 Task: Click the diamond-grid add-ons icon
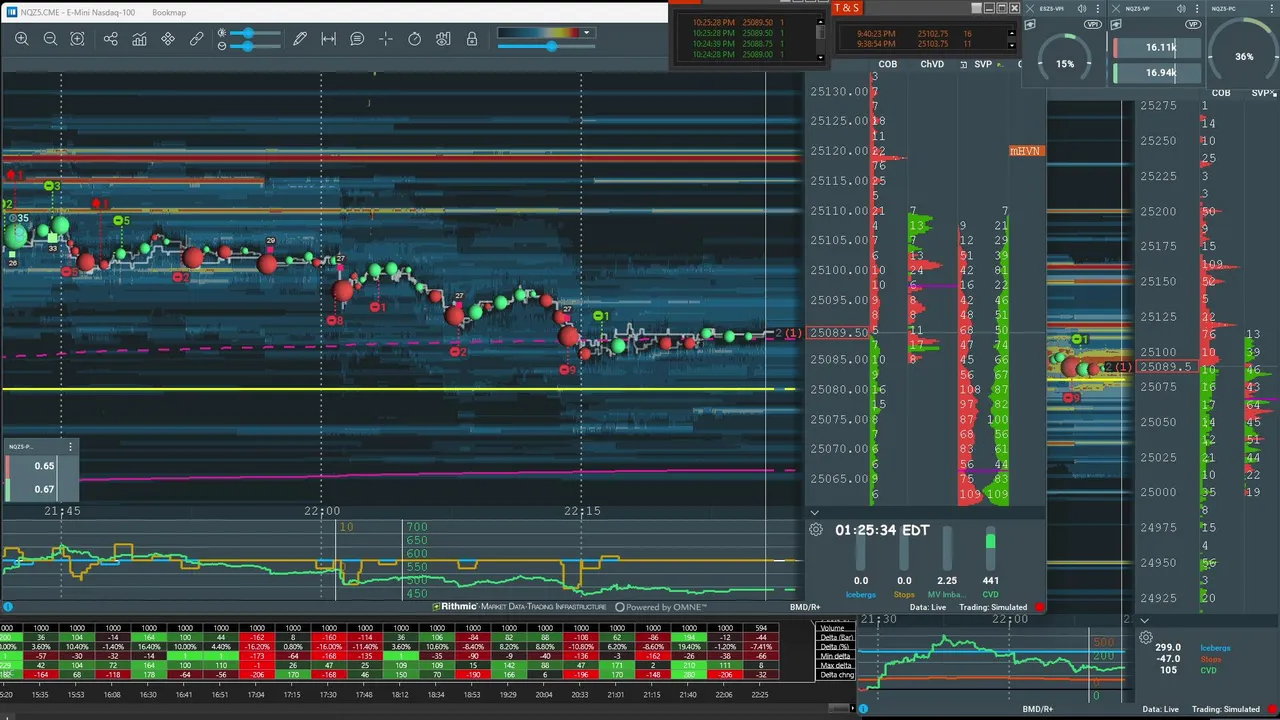(x=168, y=39)
